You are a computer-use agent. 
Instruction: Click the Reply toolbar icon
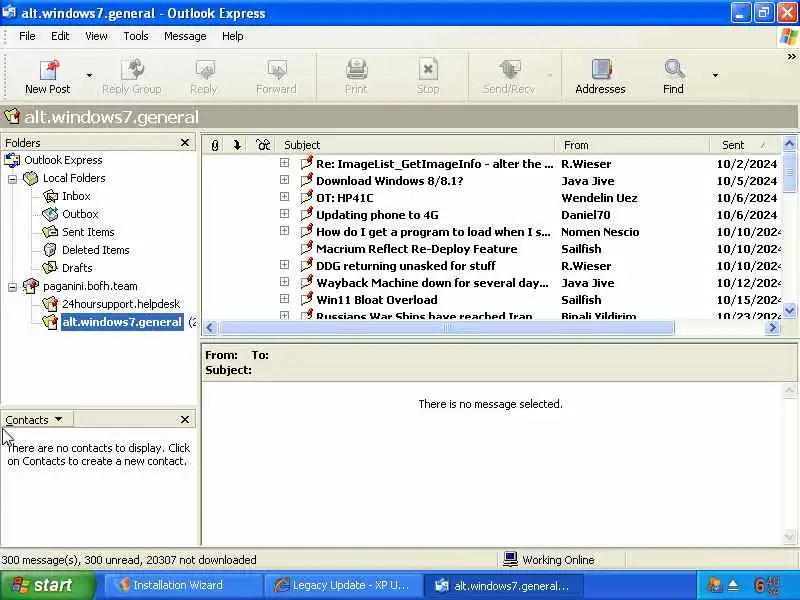click(x=204, y=69)
